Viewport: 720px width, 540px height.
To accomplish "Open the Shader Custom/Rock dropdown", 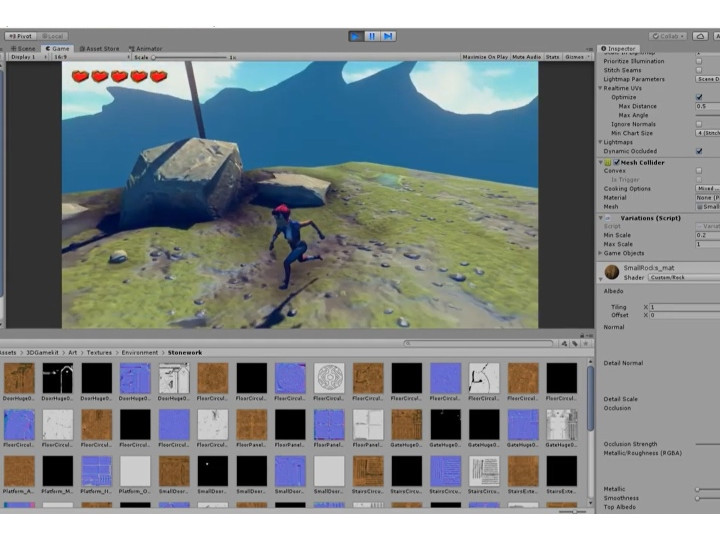I will (684, 277).
